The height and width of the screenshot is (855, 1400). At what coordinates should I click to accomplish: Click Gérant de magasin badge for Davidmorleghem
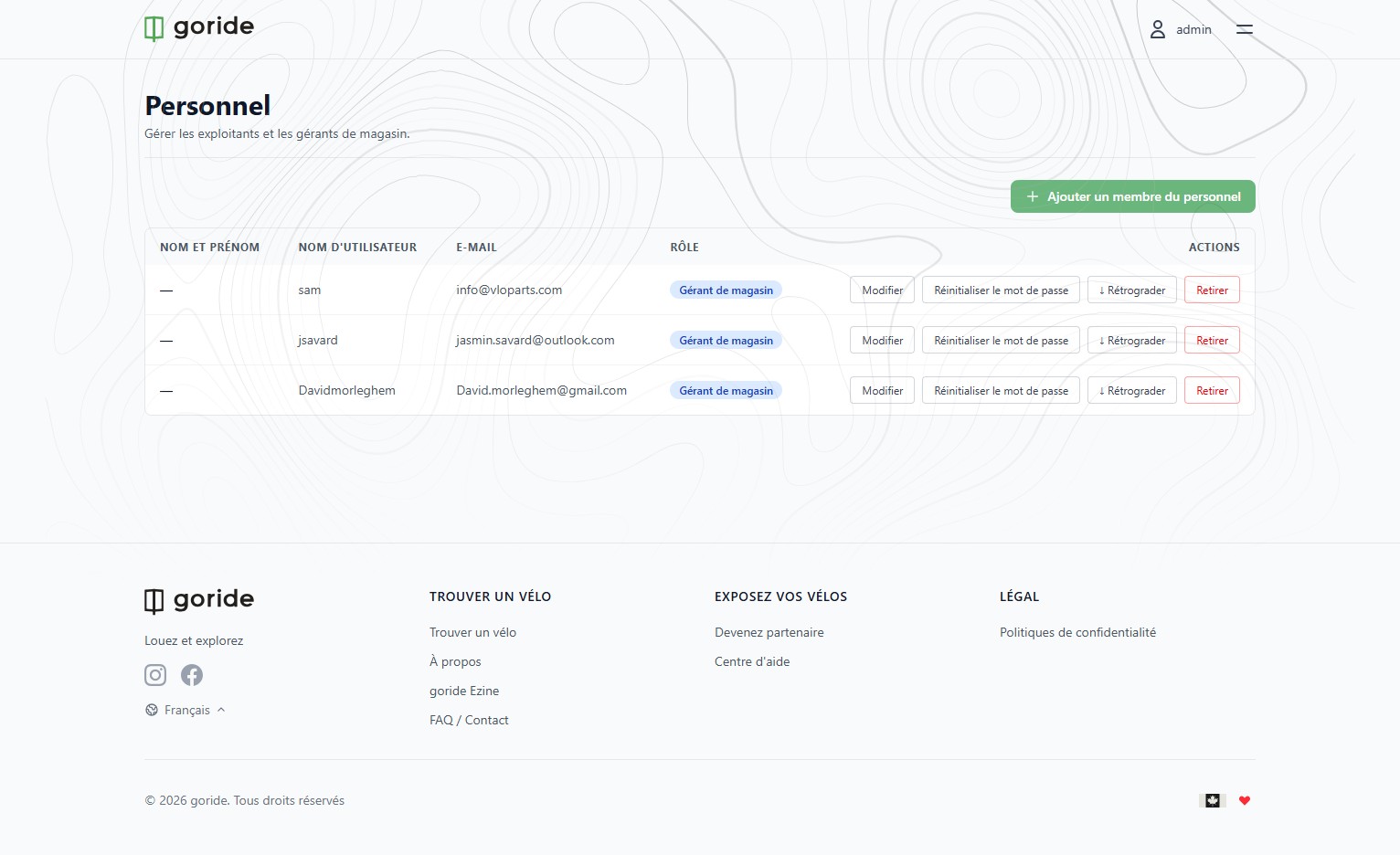(x=727, y=391)
